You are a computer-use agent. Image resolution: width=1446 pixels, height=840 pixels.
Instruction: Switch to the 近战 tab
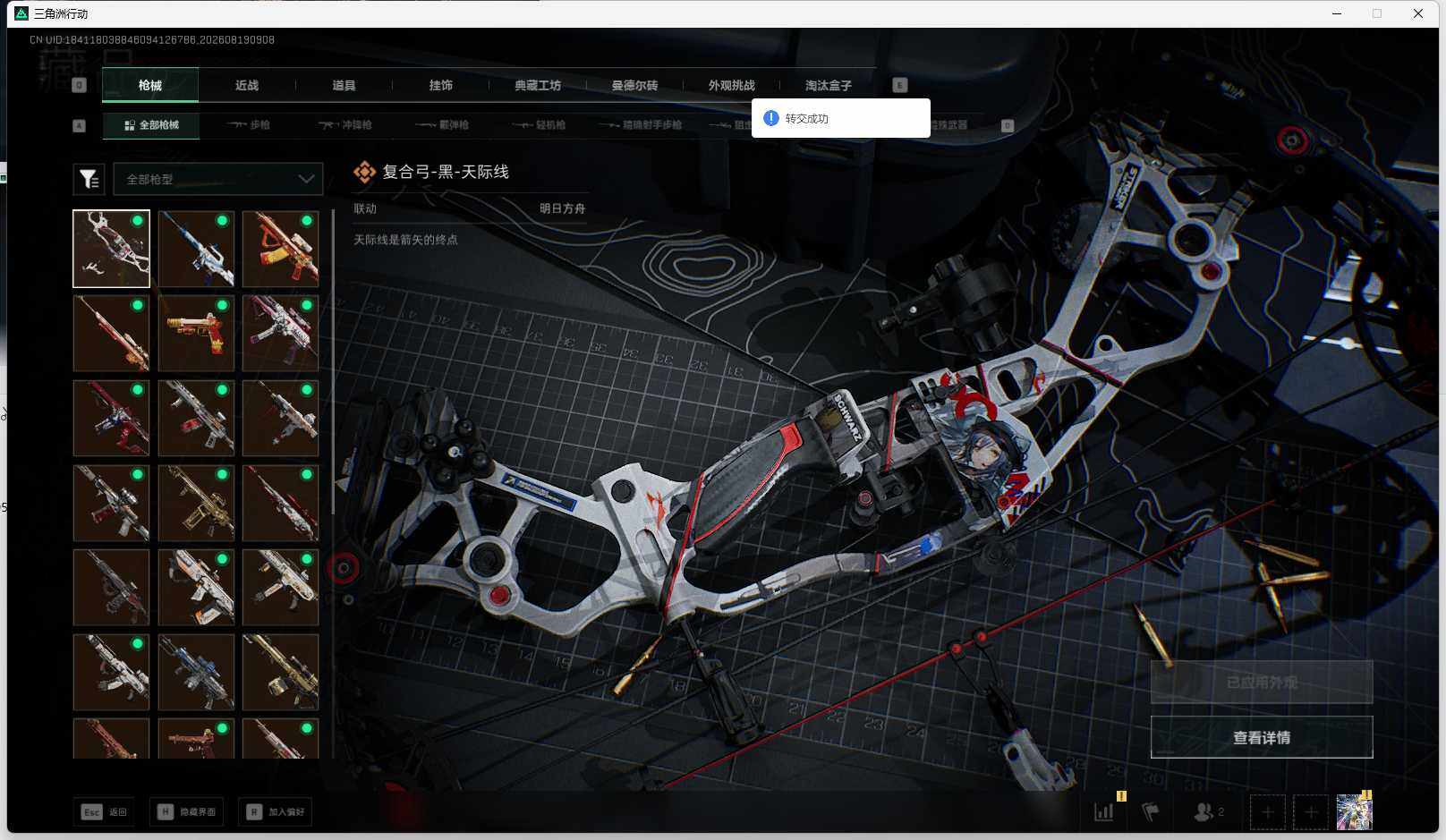[x=247, y=85]
